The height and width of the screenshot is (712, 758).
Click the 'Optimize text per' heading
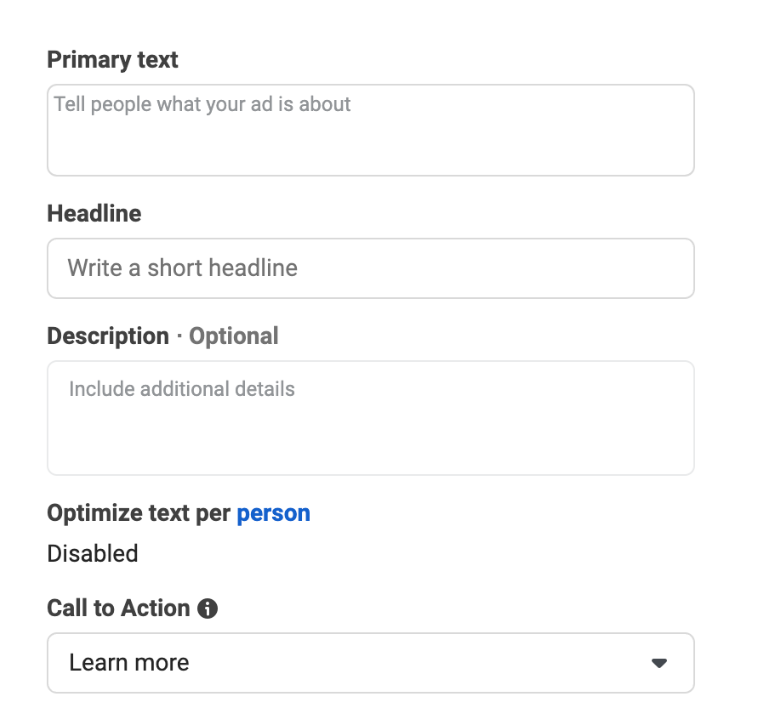pos(139,514)
